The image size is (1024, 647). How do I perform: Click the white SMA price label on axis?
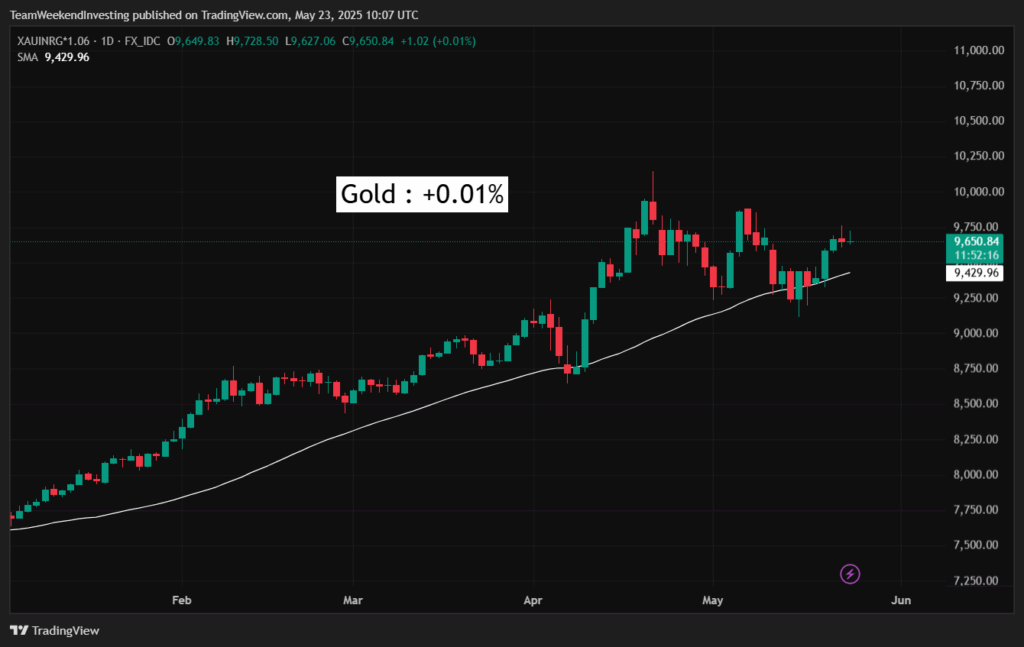(975, 273)
